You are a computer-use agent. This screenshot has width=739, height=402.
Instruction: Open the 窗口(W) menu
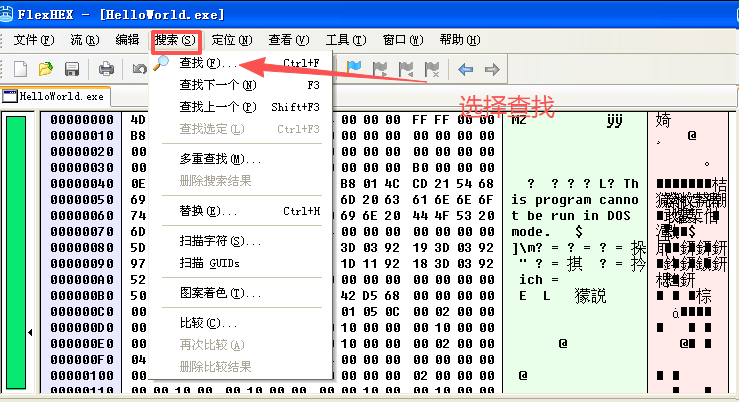point(403,40)
